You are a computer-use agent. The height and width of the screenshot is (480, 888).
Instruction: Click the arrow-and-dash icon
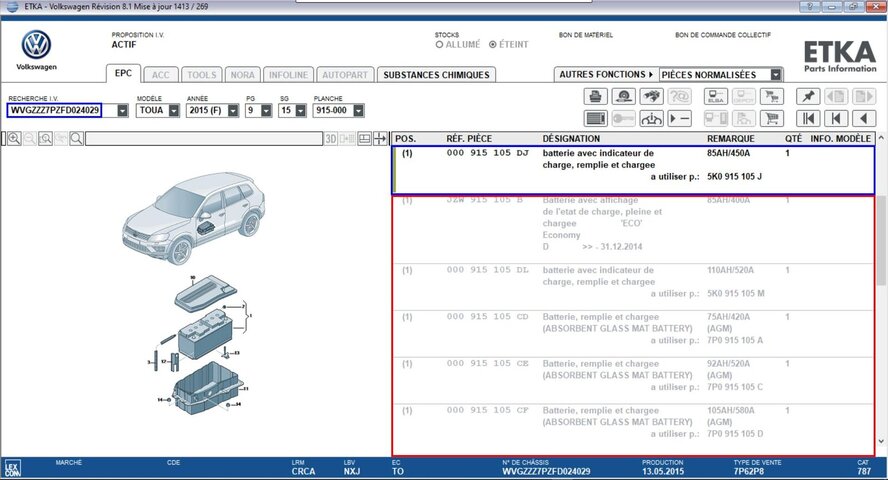(x=679, y=118)
